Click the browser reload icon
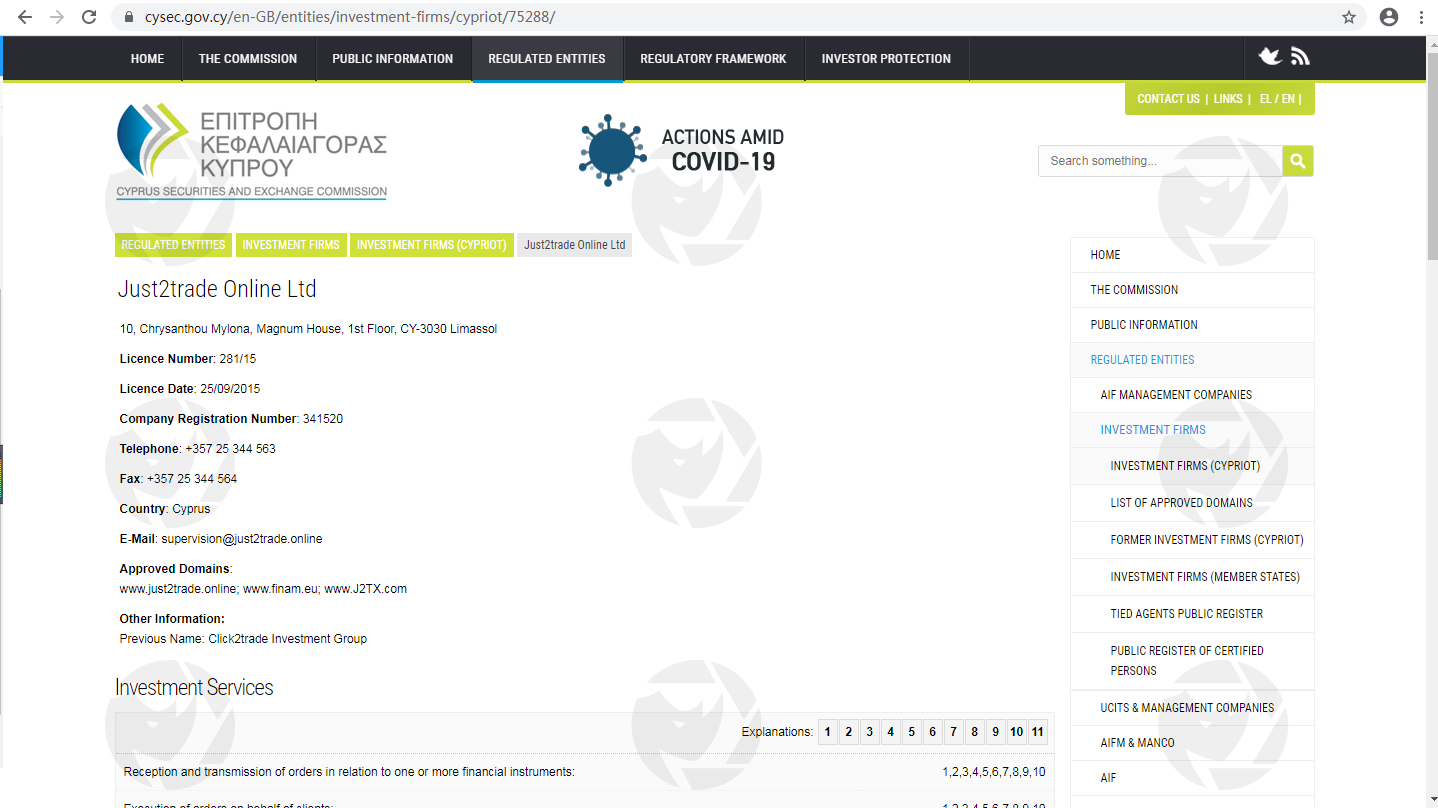1438x808 pixels. (x=89, y=17)
